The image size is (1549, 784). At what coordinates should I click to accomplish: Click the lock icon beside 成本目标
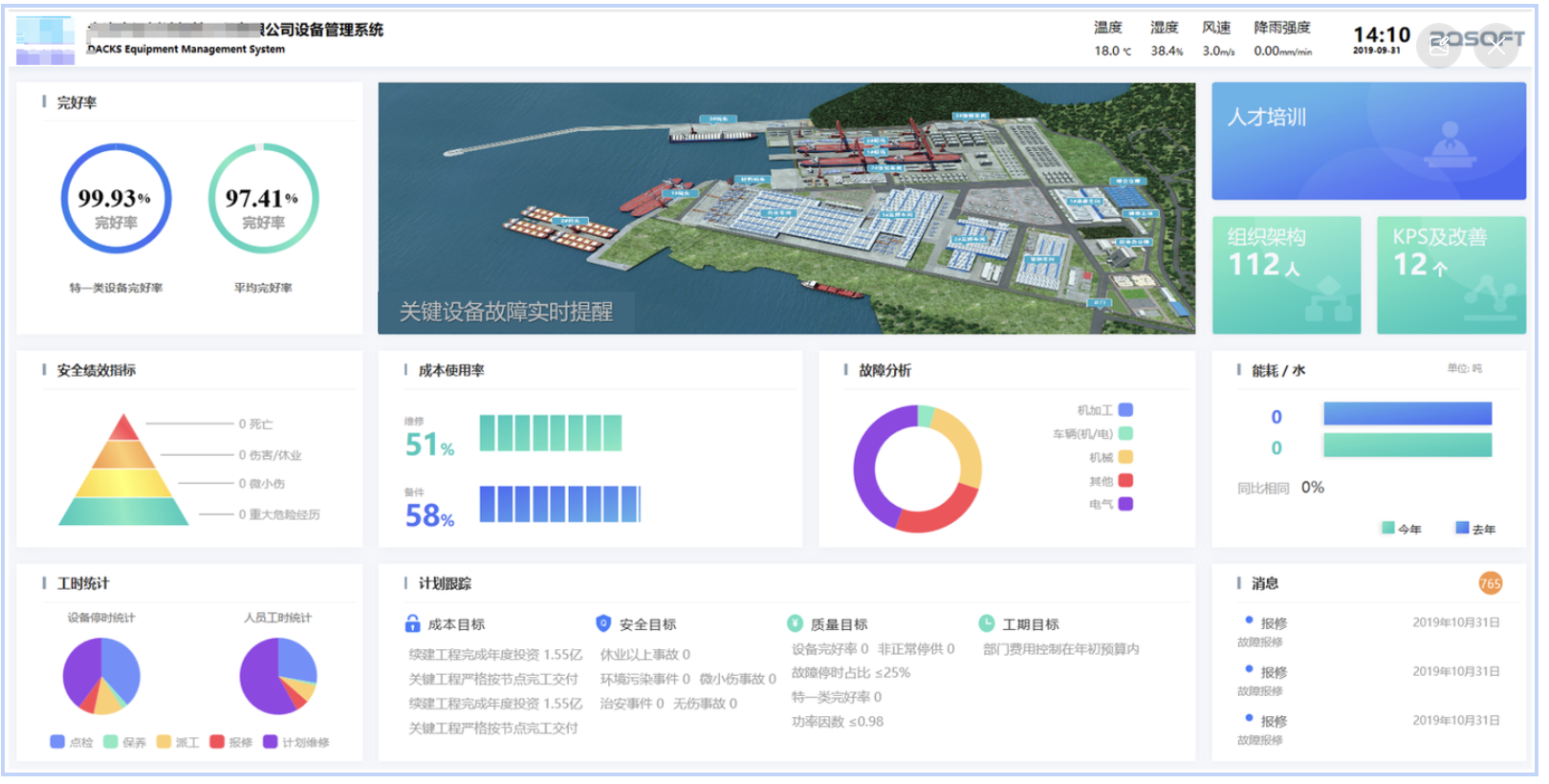[x=412, y=624]
